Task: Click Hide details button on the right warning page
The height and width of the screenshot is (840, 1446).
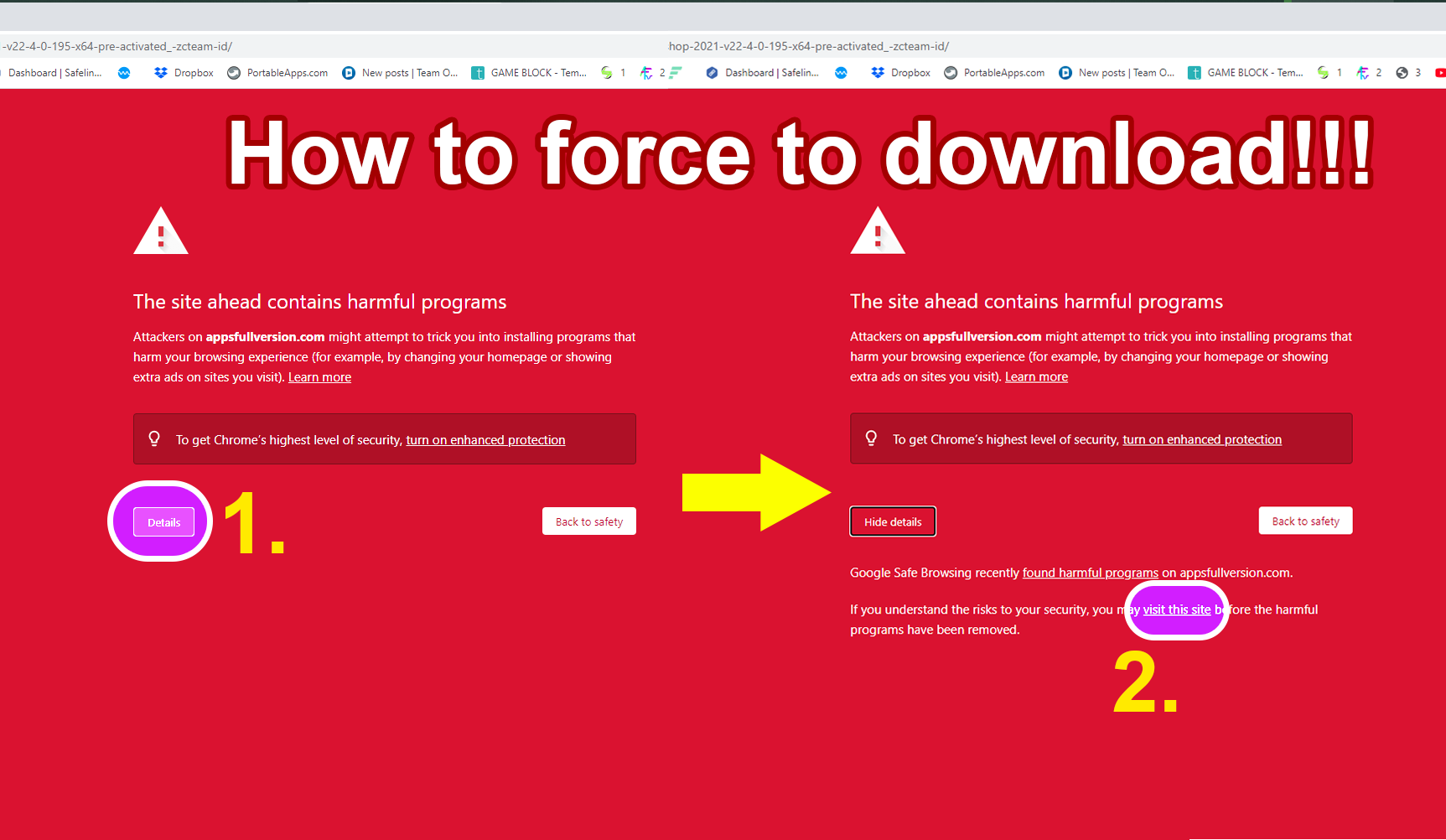Action: point(893,521)
